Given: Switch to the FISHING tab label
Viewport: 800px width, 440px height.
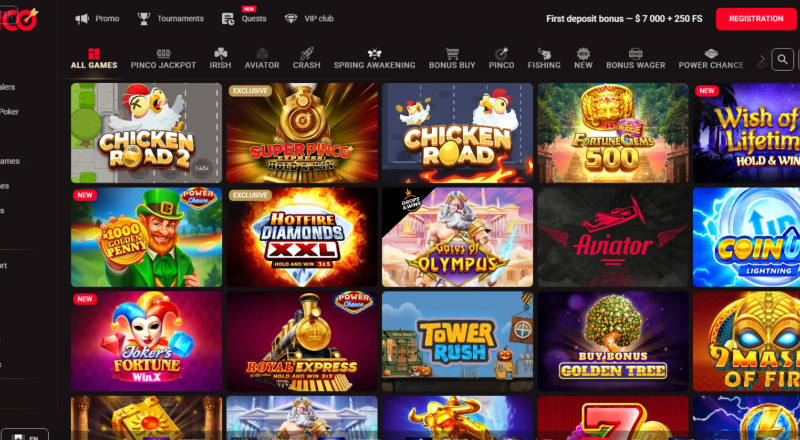Looking at the screenshot, I should click(544, 65).
